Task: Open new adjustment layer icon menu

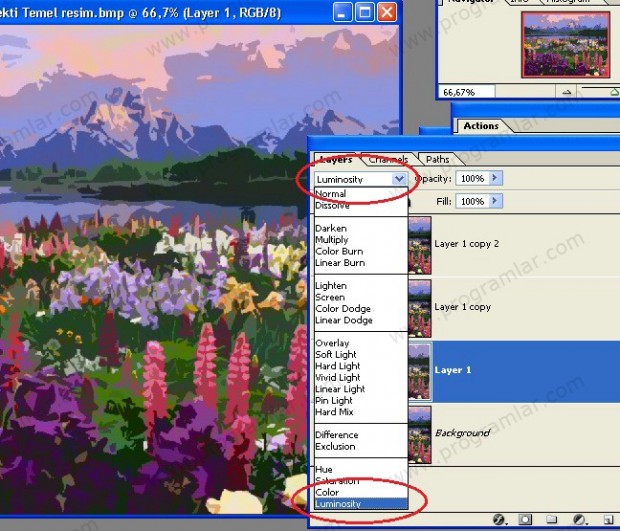Action: point(579,519)
